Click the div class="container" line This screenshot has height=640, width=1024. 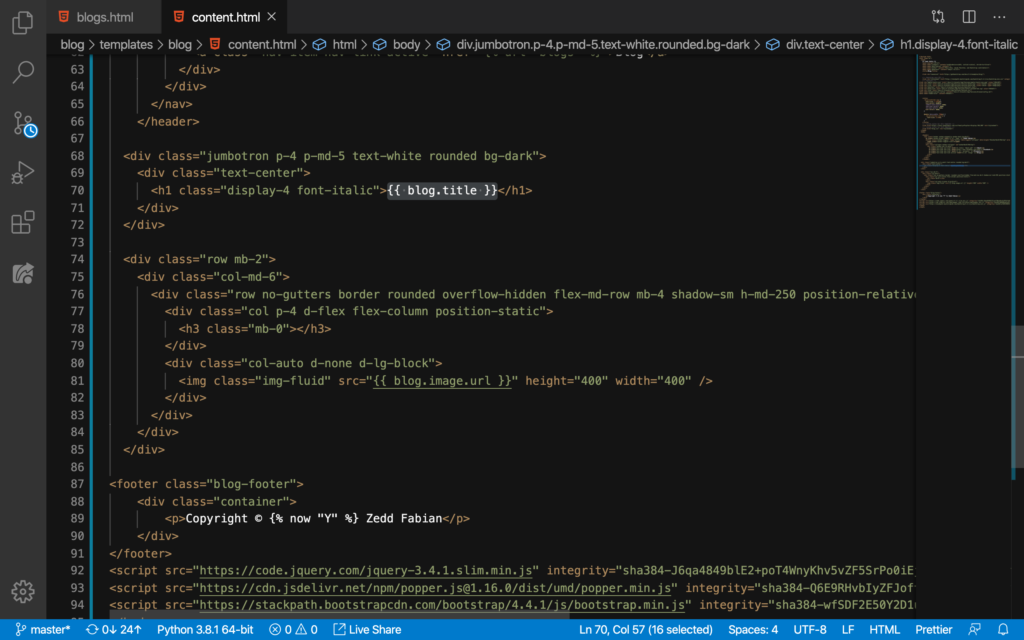point(217,502)
